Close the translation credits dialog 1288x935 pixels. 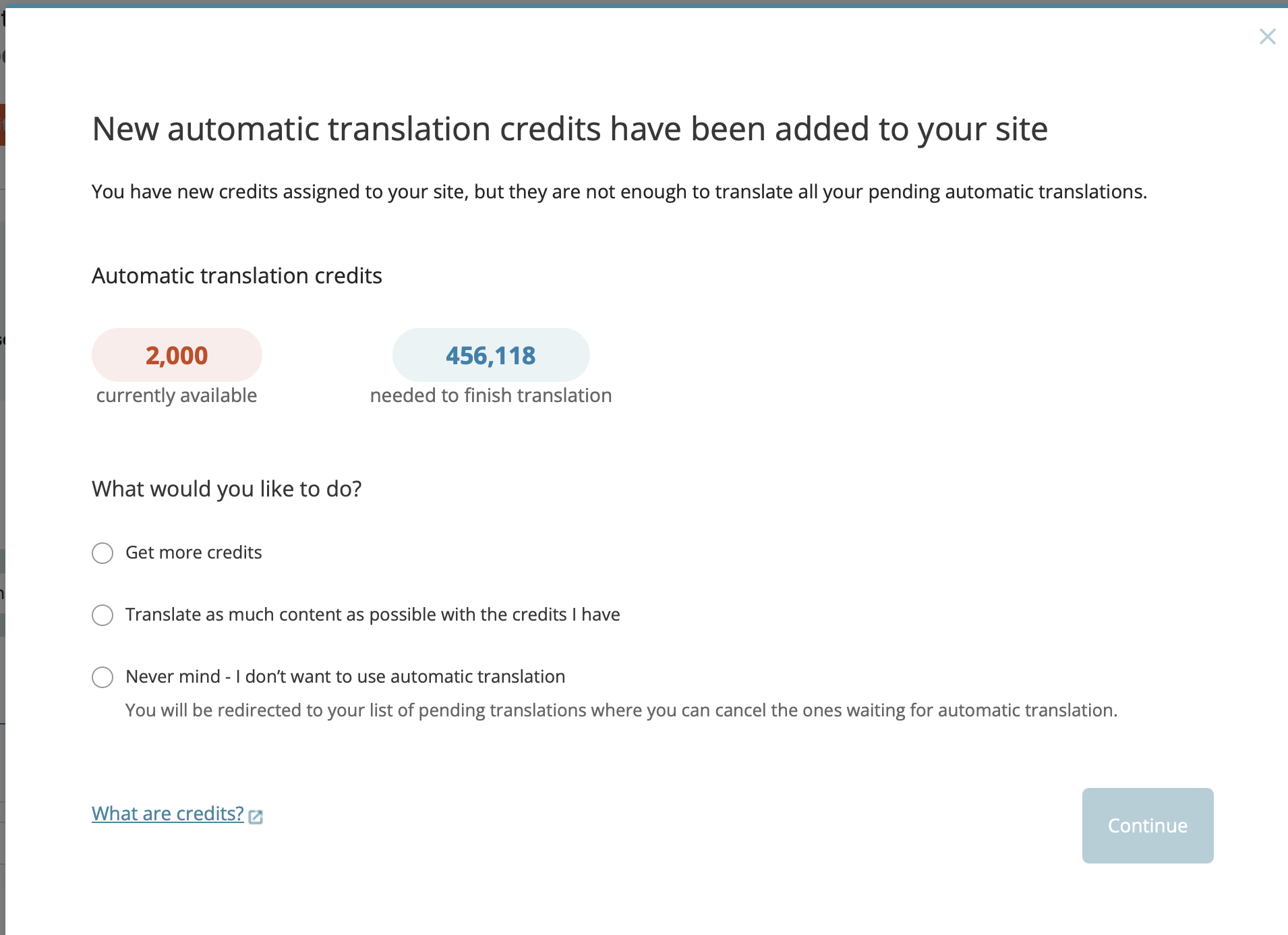(x=1267, y=36)
